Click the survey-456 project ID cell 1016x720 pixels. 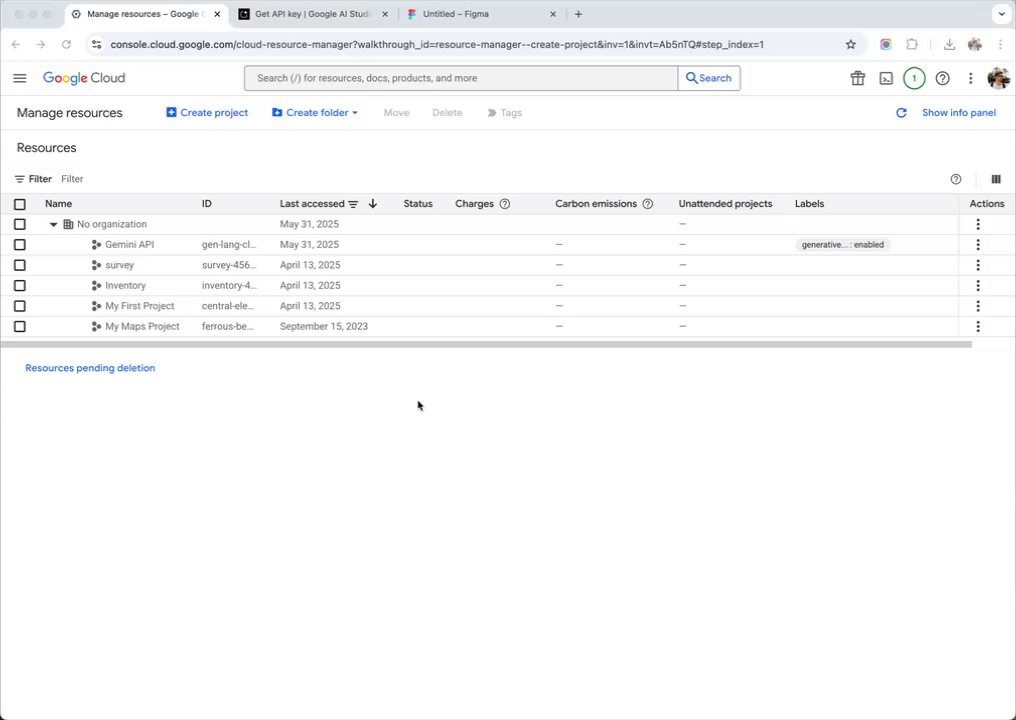point(229,265)
